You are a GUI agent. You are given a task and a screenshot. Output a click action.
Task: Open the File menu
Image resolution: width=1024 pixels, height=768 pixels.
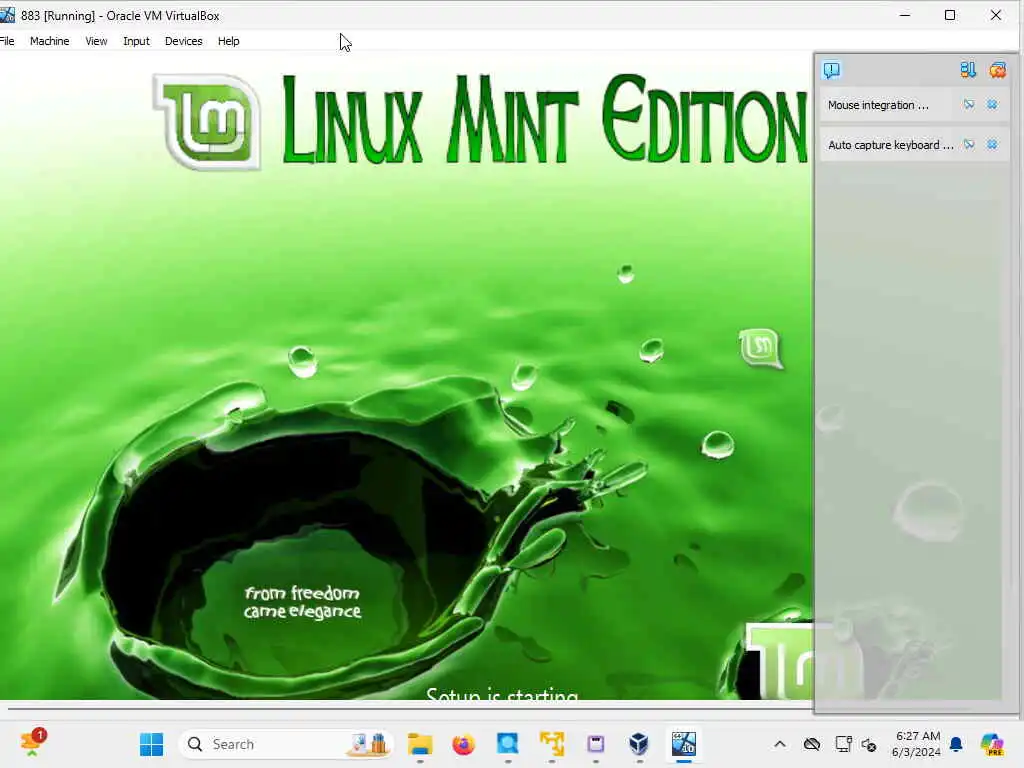point(7,41)
